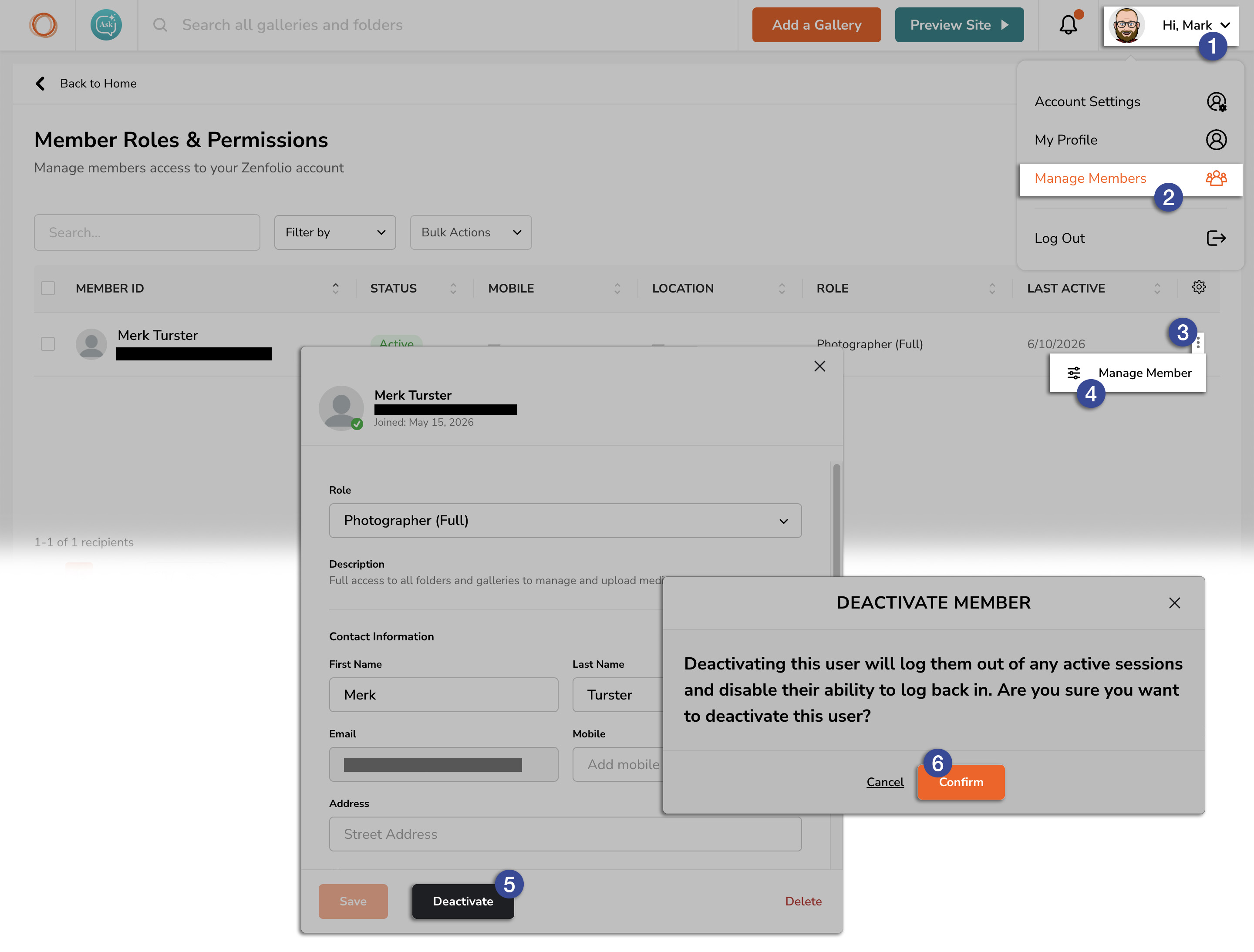Click Merk Turster's avatar in the table row

pos(91,344)
